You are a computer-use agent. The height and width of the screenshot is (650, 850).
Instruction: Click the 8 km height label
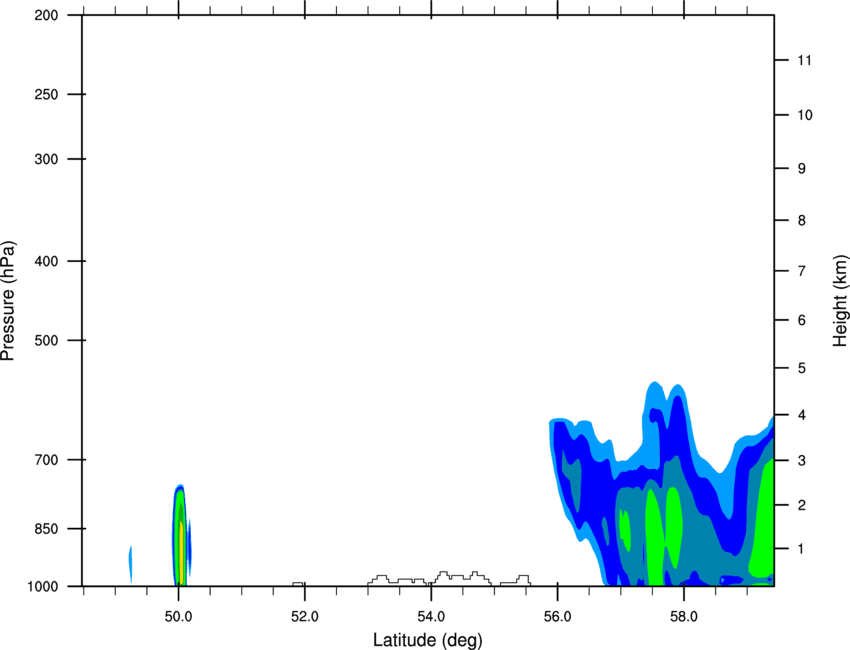tap(802, 220)
